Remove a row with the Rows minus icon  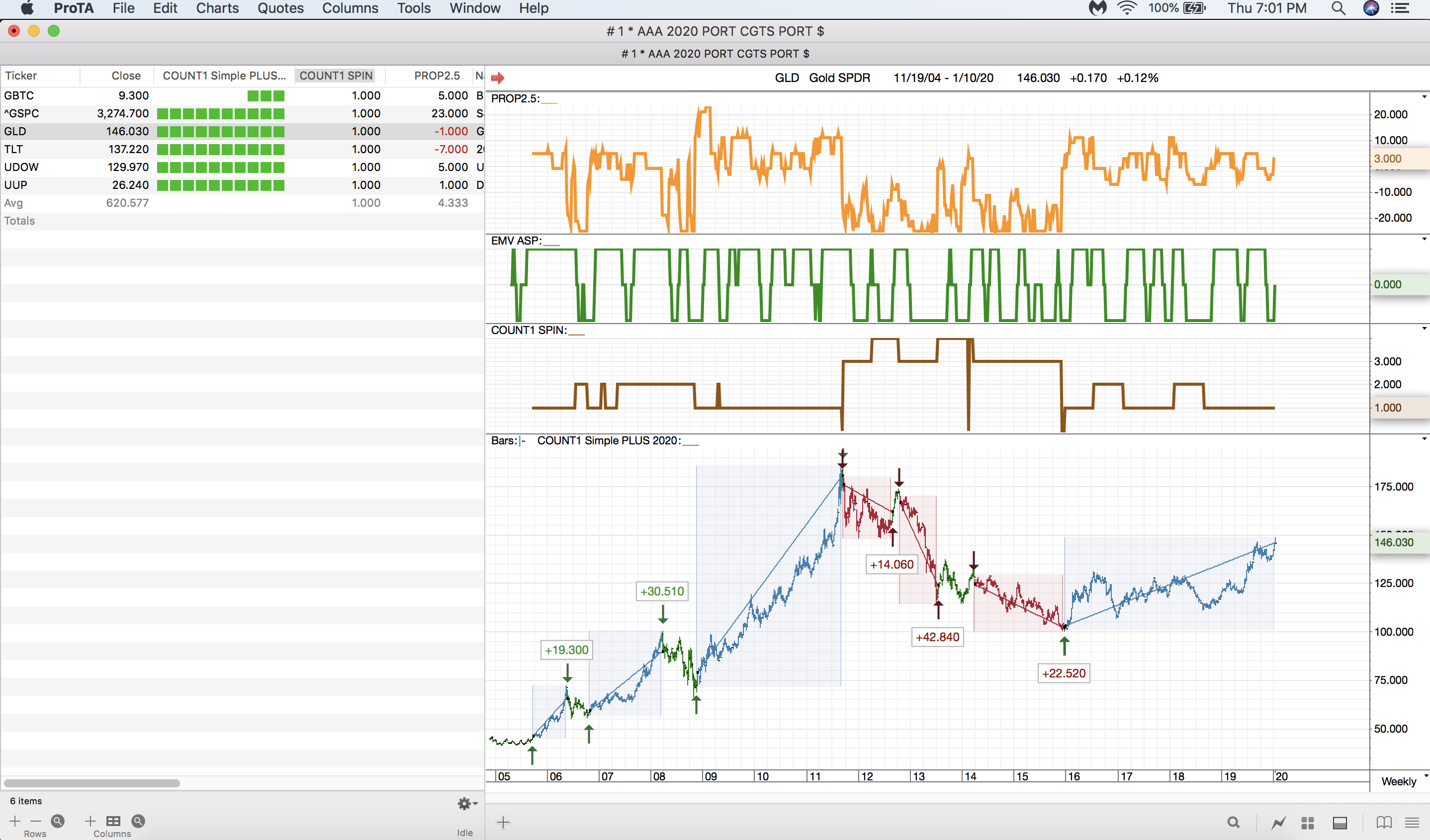[36, 821]
